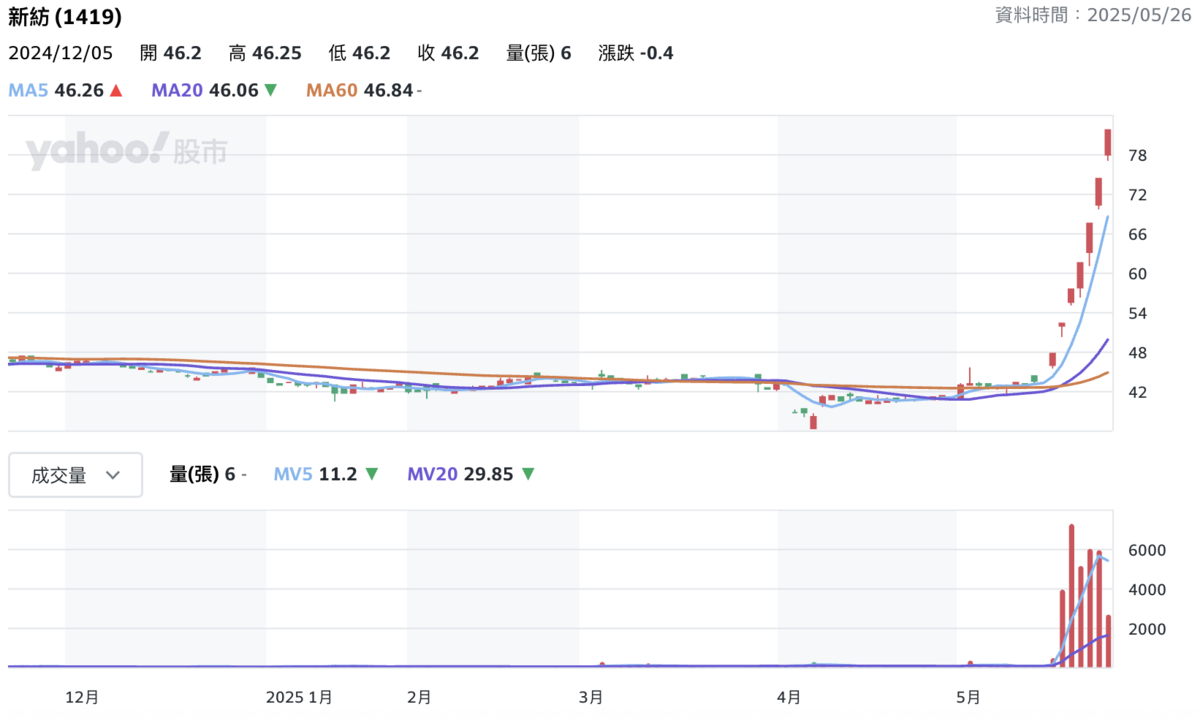Click the 資料時間 2025/05/26 timestamp
This screenshot has height=718, width=1200.
coord(1093,15)
